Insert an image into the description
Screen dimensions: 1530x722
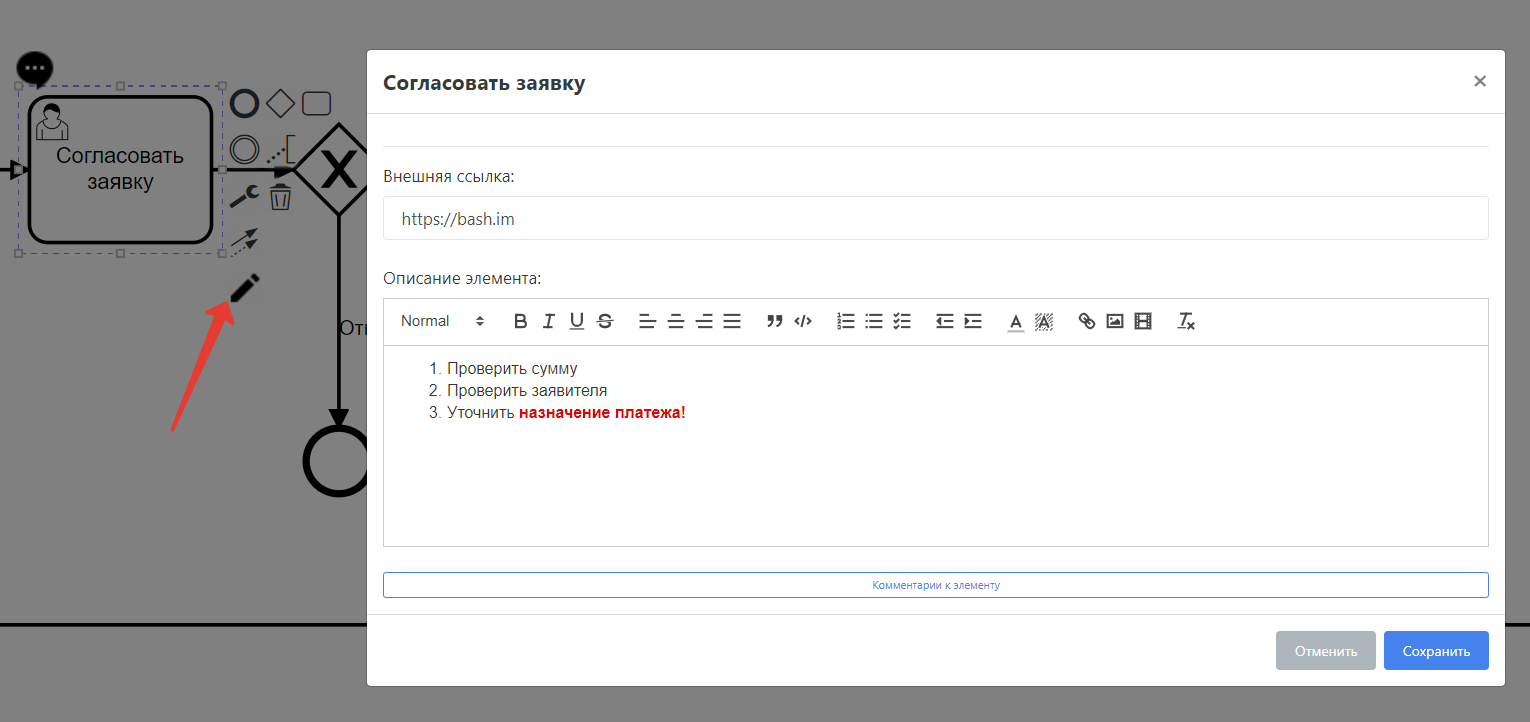pos(1115,321)
